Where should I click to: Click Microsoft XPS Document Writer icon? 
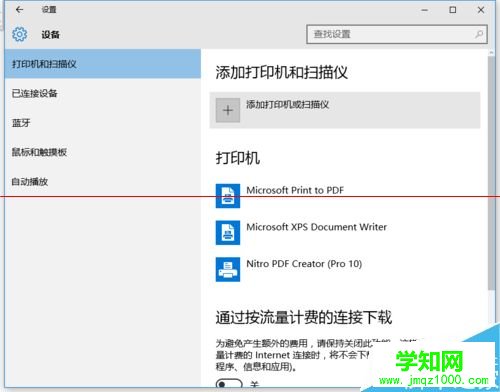pos(228,233)
